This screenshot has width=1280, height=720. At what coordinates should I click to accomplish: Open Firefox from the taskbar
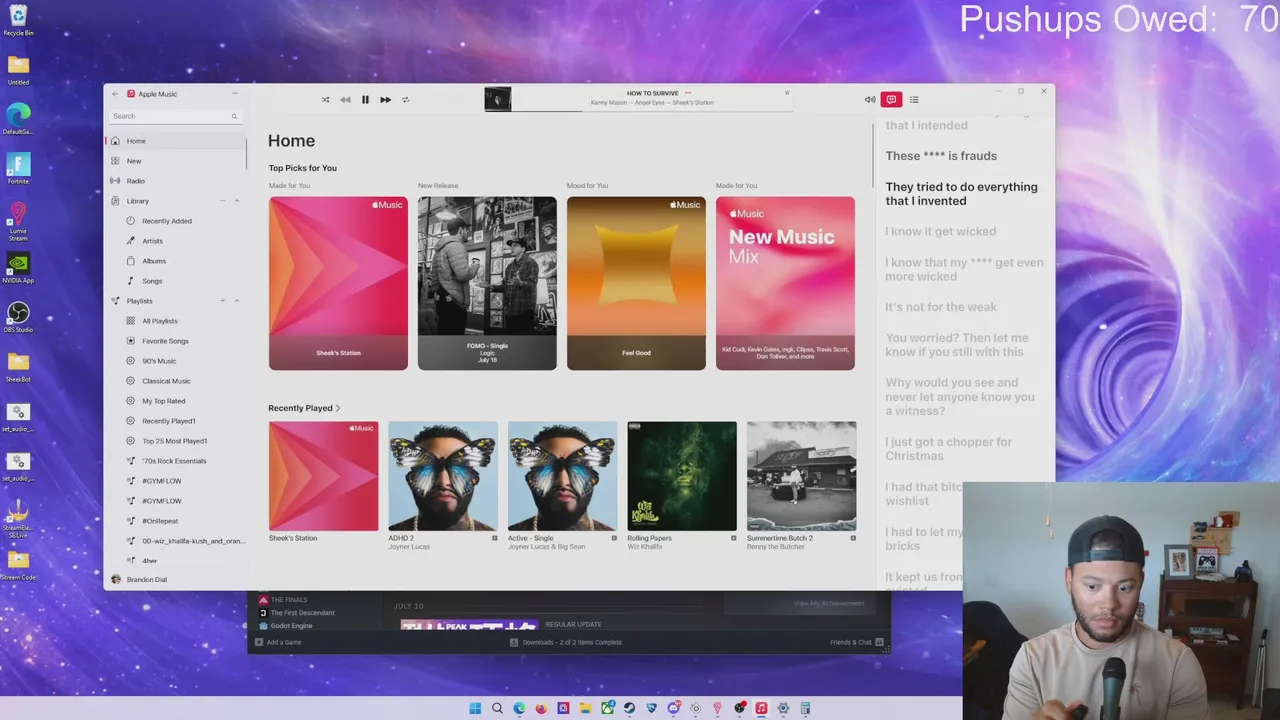point(541,708)
